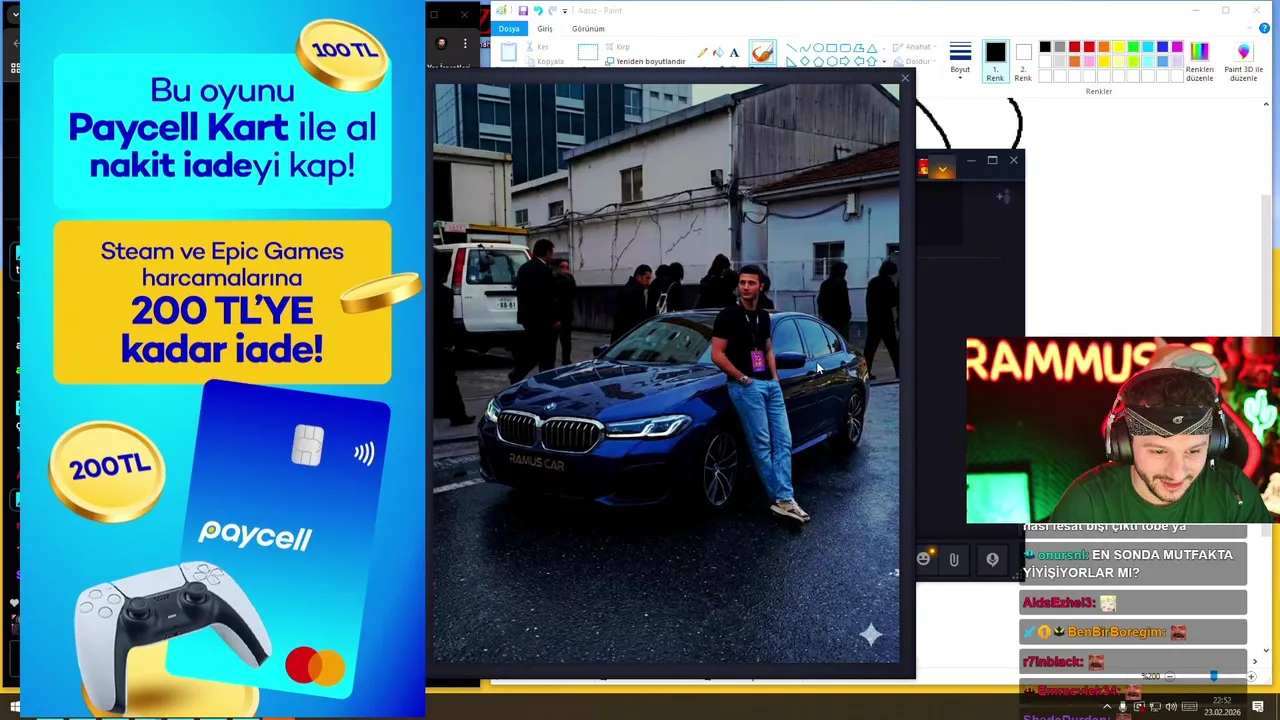Click the volume icon in the system tray

pos(1171,707)
